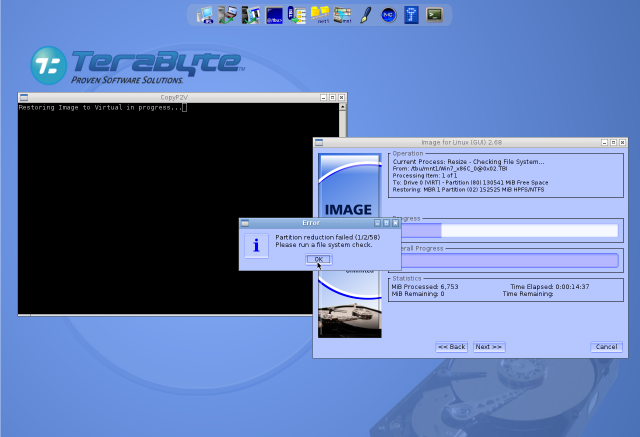The width and height of the screenshot is (640, 437).
Task: Maximize the Error dialog window
Action: 387,223
